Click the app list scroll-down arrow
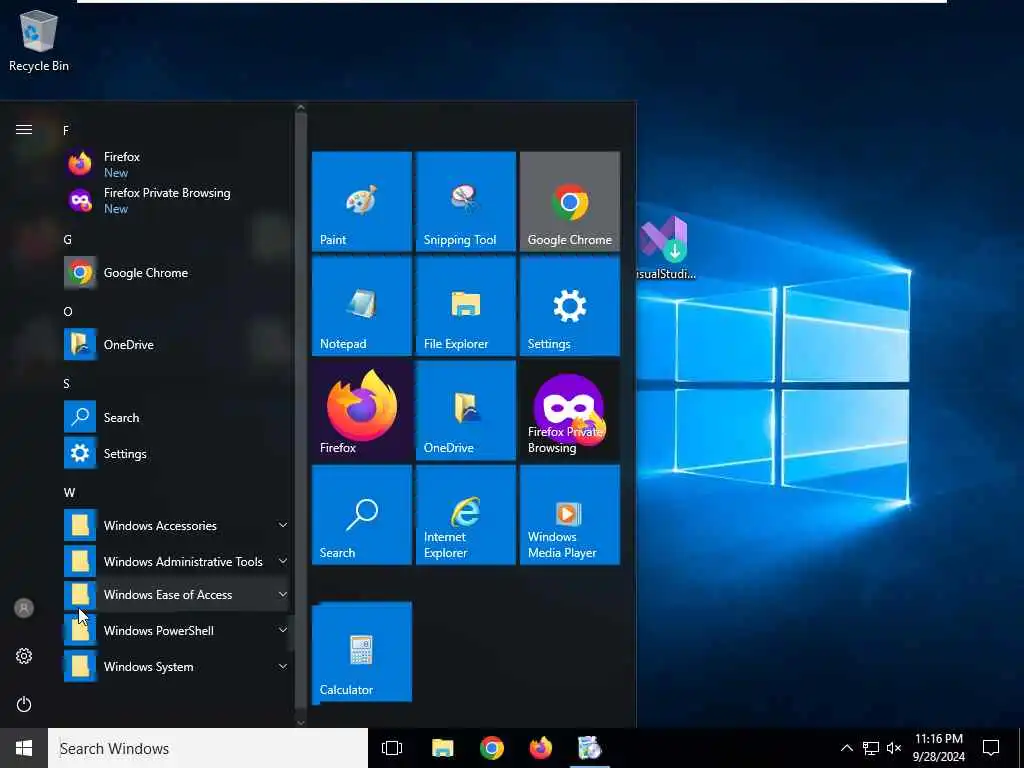The width and height of the screenshot is (1024, 768). (x=300, y=722)
